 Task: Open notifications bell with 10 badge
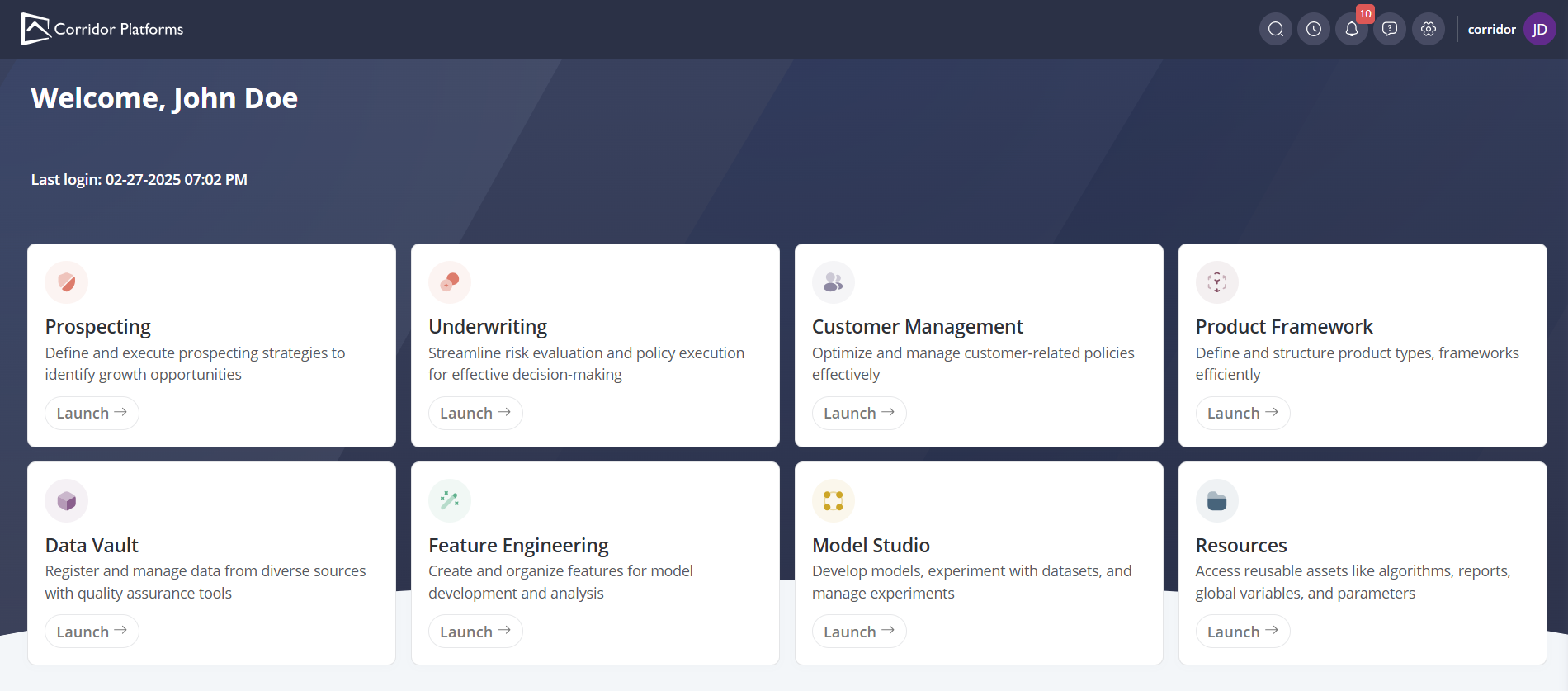tap(1352, 30)
